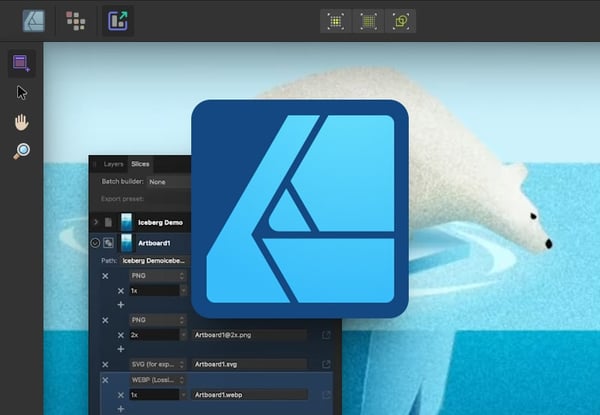Viewport: 600px width, 415px height.
Task: Edit the Artboard1.webp filename field
Action: point(249,395)
